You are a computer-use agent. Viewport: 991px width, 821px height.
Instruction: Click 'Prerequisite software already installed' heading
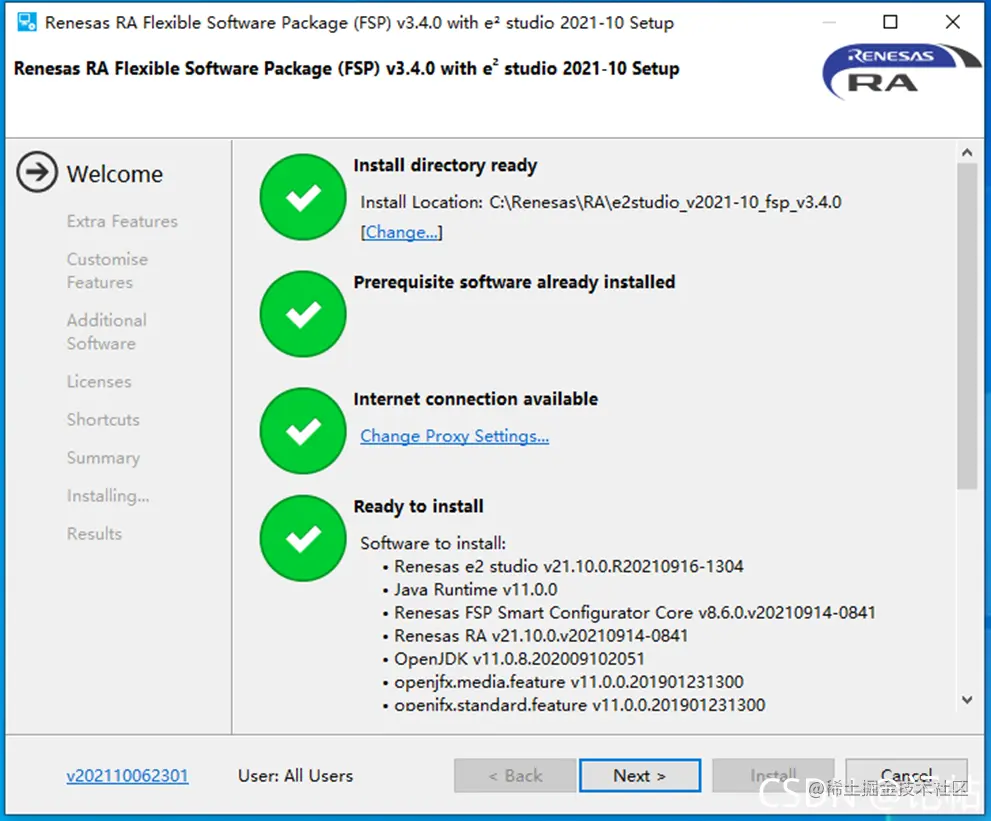click(x=514, y=282)
